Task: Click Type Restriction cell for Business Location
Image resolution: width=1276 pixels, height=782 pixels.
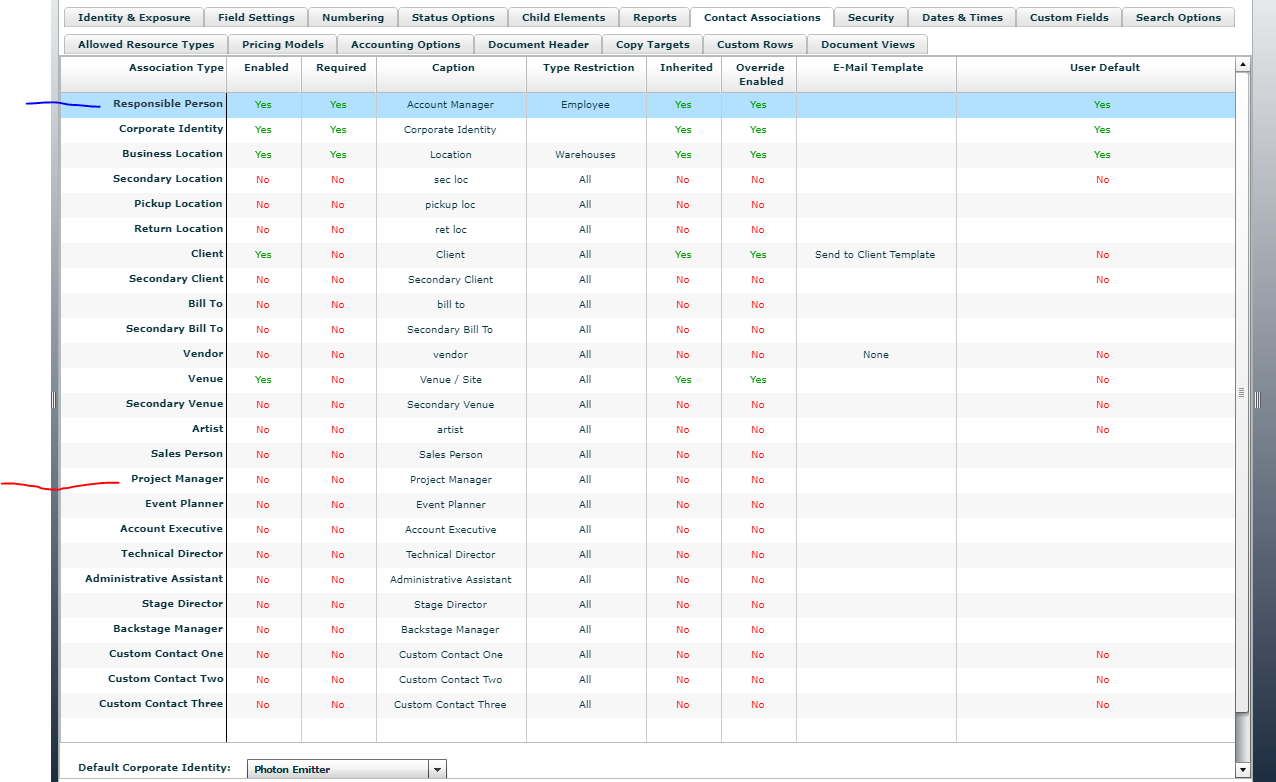Action: (585, 155)
